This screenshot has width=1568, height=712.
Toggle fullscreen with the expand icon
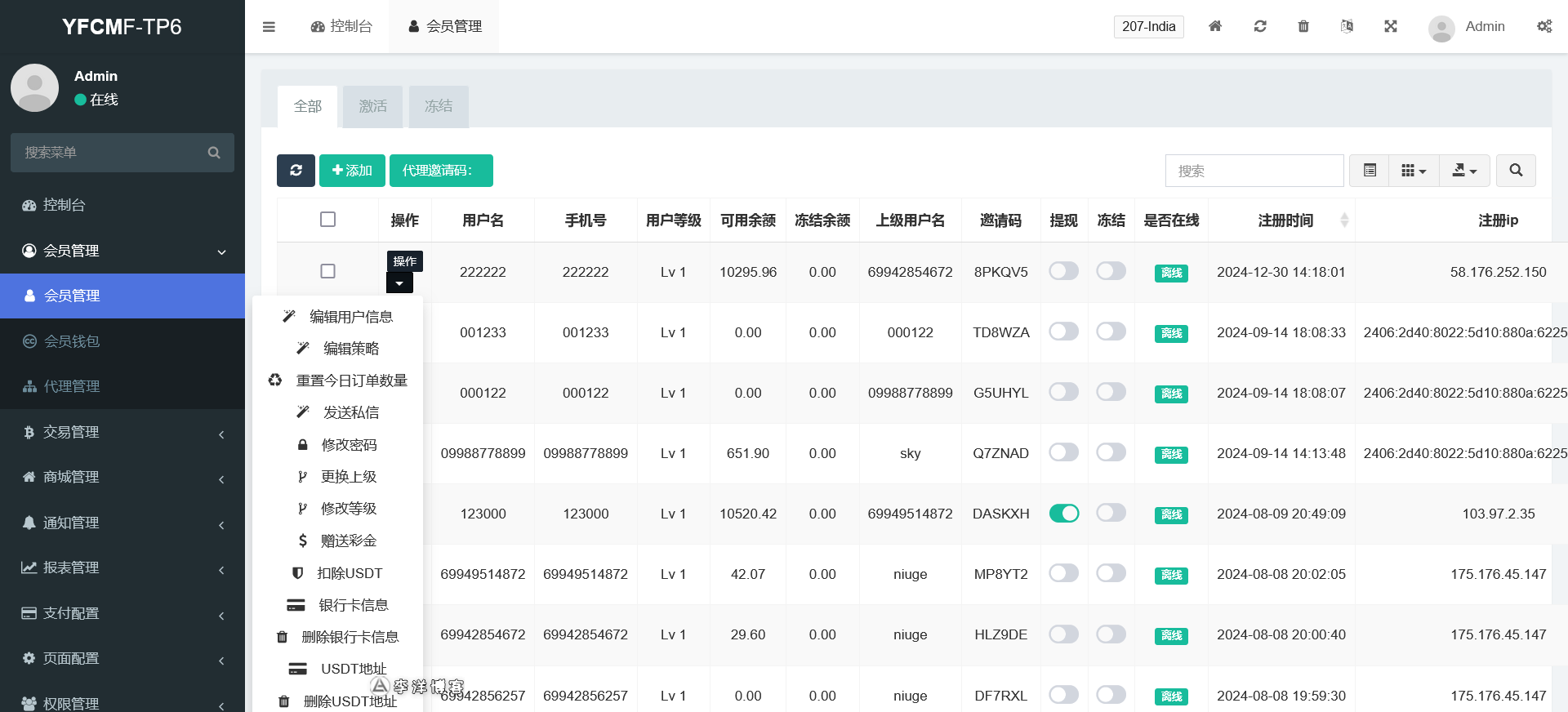coord(1391,26)
